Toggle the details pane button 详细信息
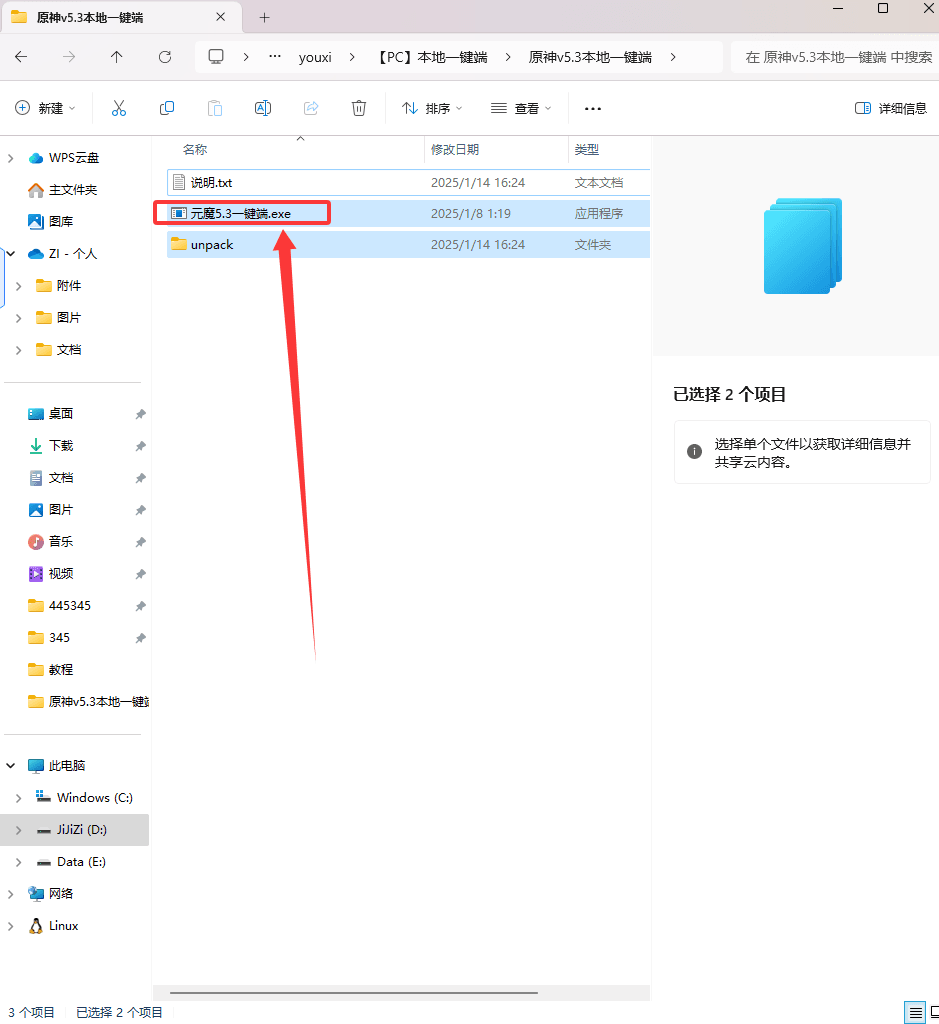Screen dimensions: 939x1024 click(x=891, y=108)
